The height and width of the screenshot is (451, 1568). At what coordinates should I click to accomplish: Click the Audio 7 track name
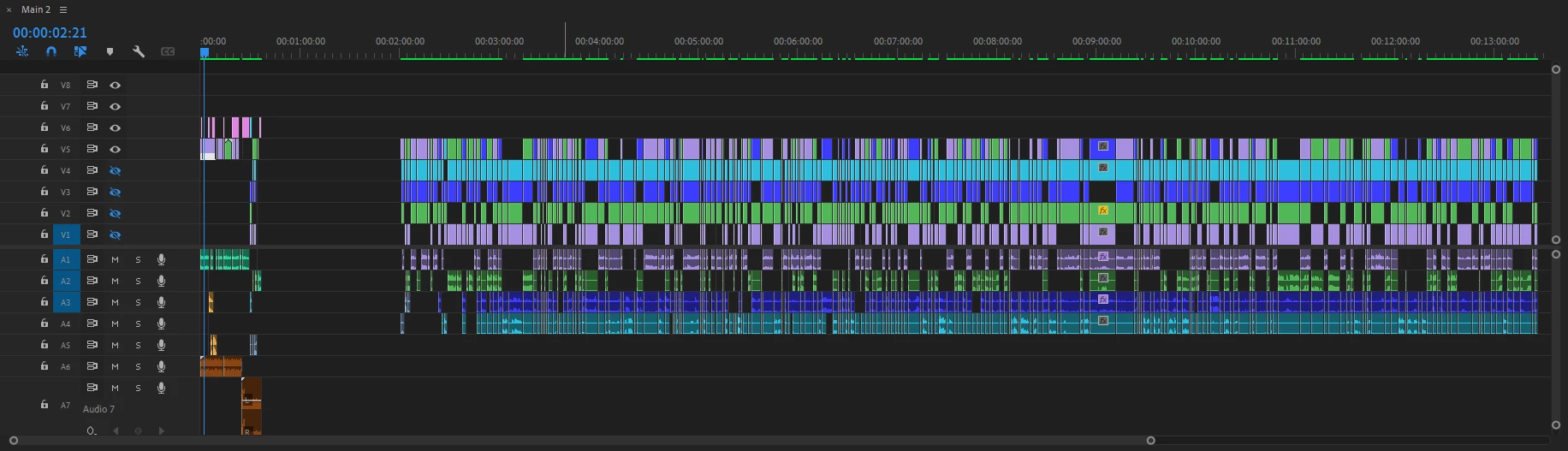[98, 409]
